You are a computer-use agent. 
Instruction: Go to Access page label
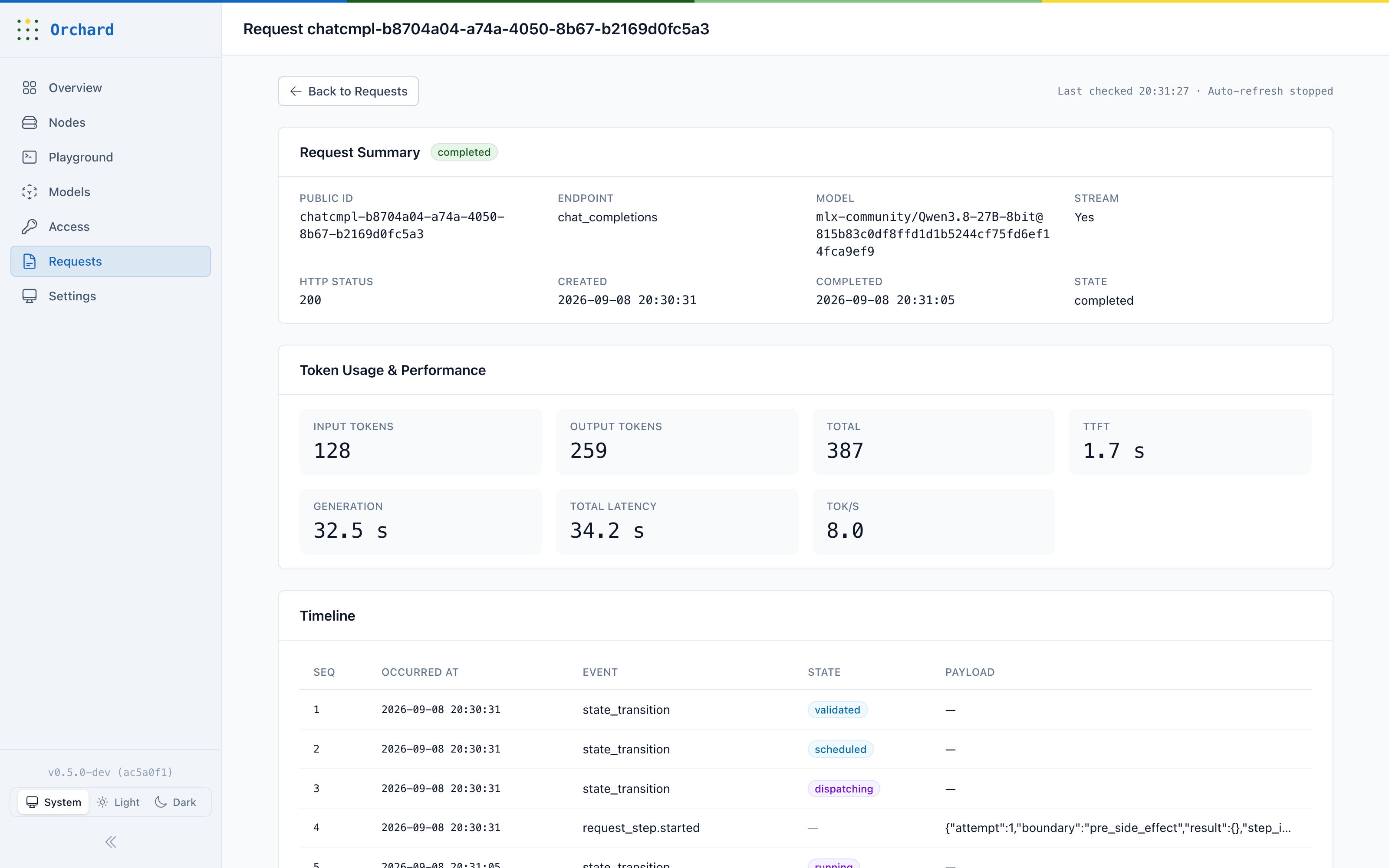click(x=69, y=227)
